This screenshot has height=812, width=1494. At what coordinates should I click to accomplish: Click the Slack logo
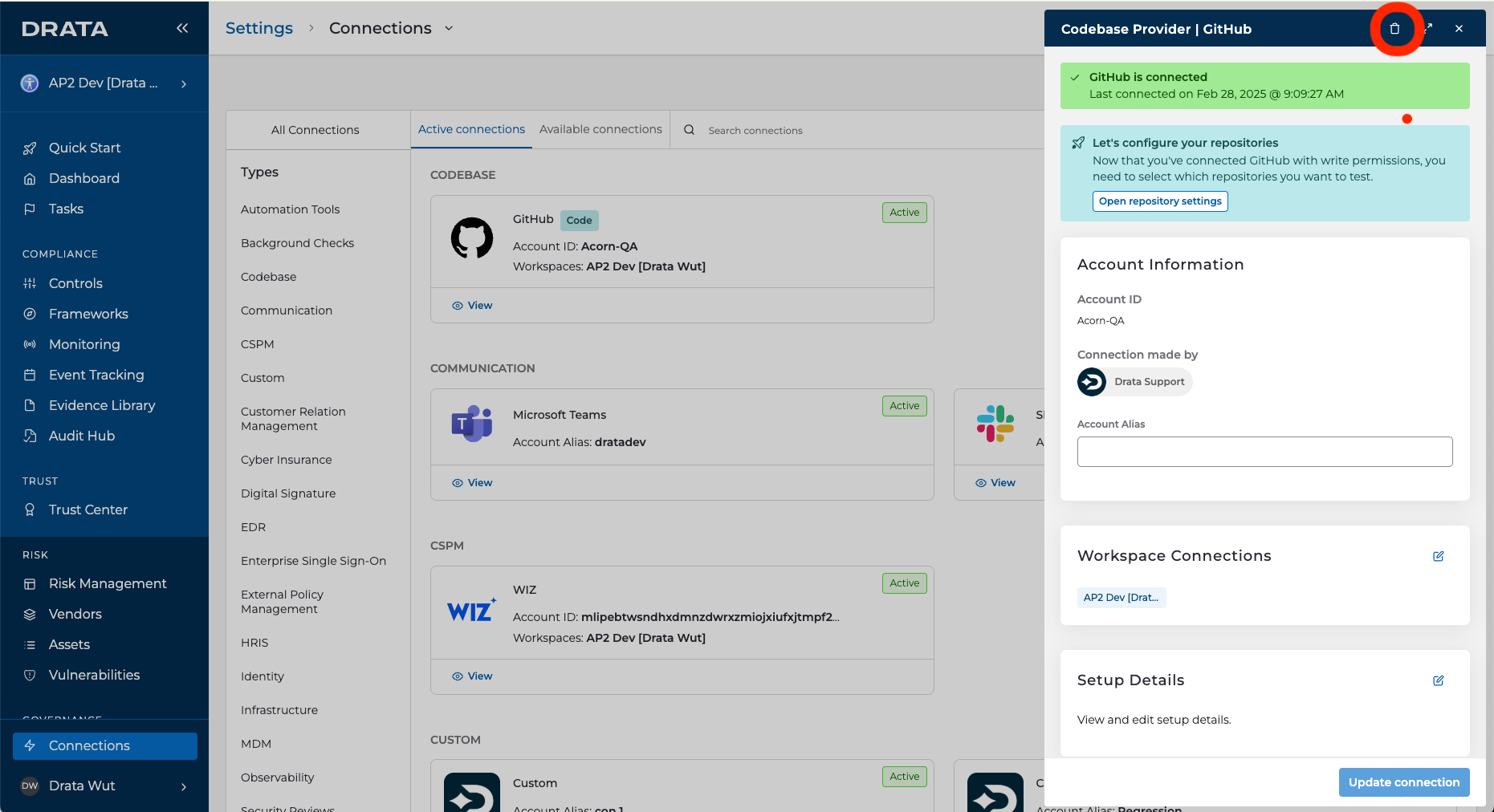[995, 424]
